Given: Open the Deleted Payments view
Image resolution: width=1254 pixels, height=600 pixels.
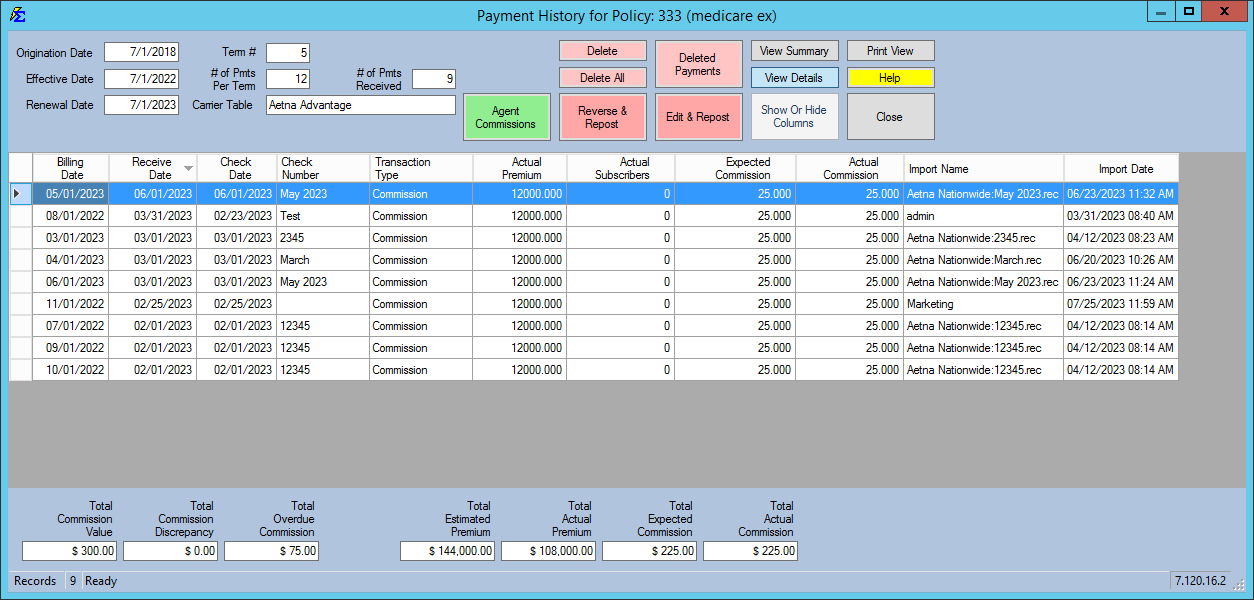Looking at the screenshot, I should 698,64.
